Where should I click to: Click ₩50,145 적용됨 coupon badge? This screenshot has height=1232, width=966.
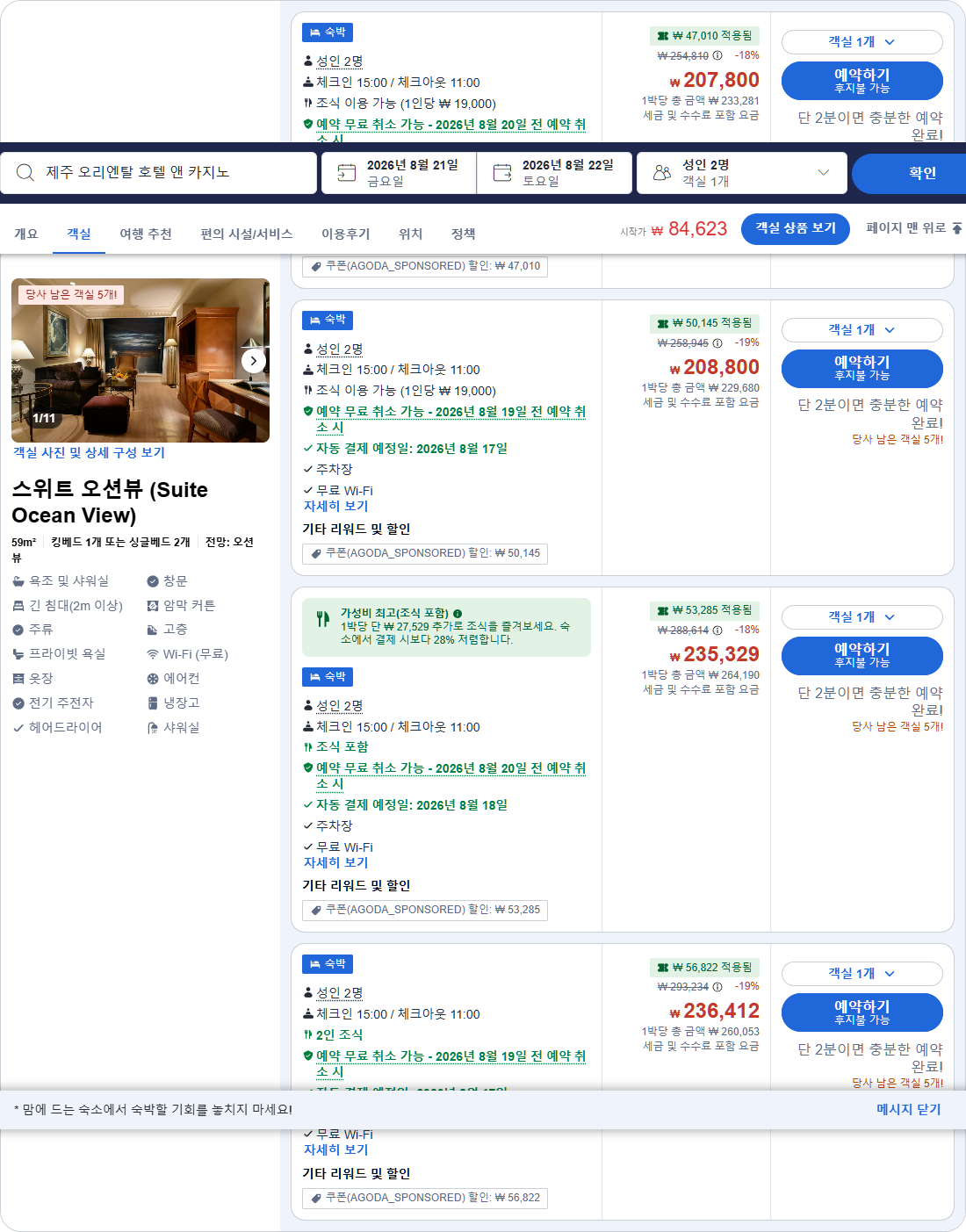click(704, 324)
